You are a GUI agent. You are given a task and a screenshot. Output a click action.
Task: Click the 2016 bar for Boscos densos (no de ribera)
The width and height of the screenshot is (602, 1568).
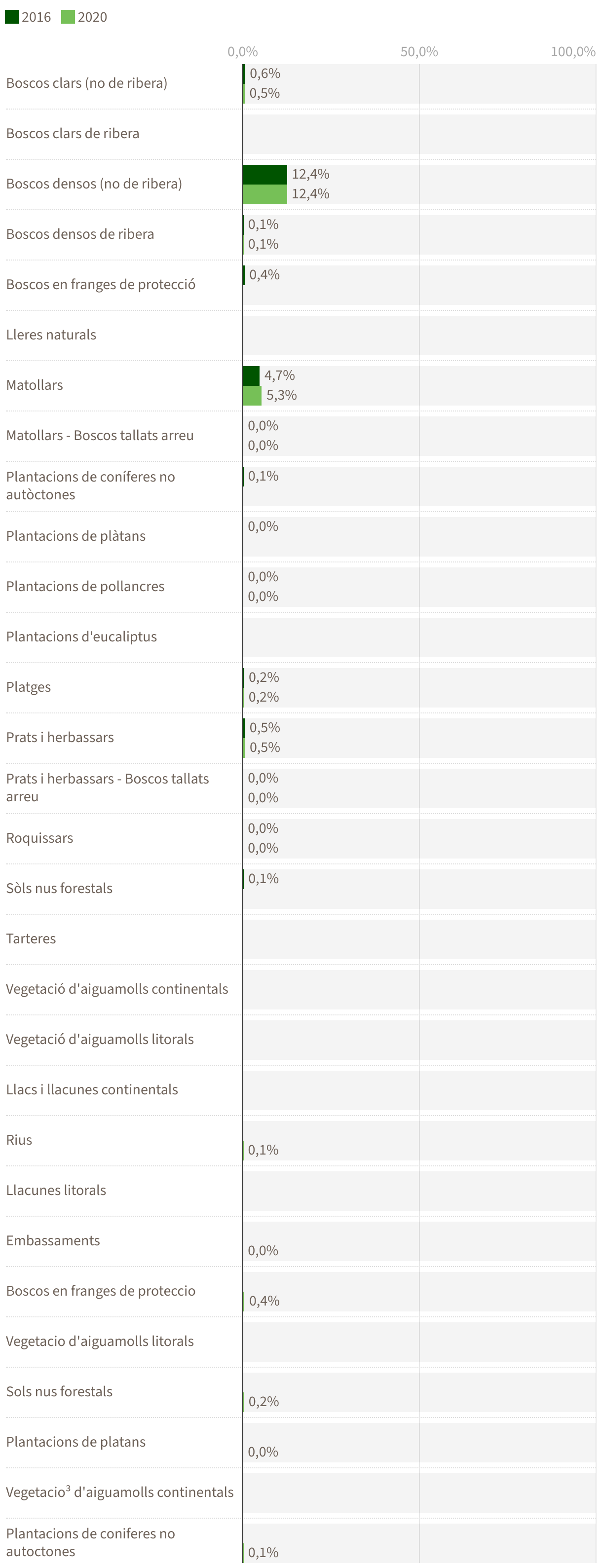265,174
